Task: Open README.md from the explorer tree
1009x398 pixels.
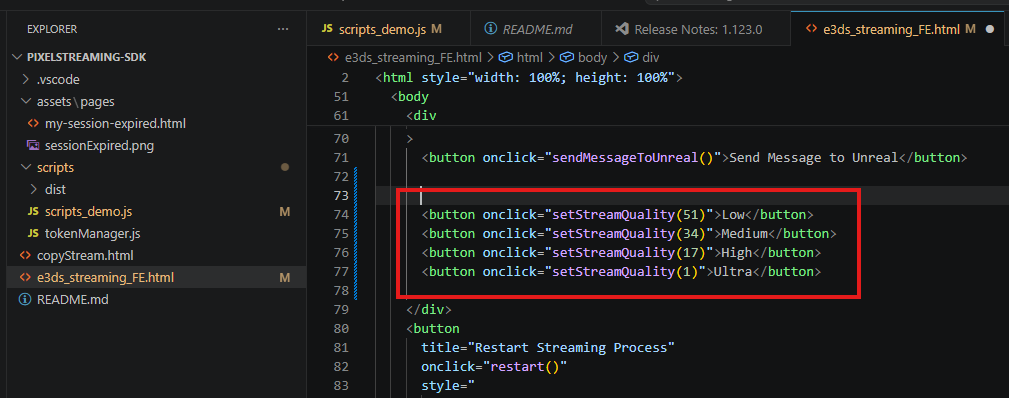Action: 73,299
